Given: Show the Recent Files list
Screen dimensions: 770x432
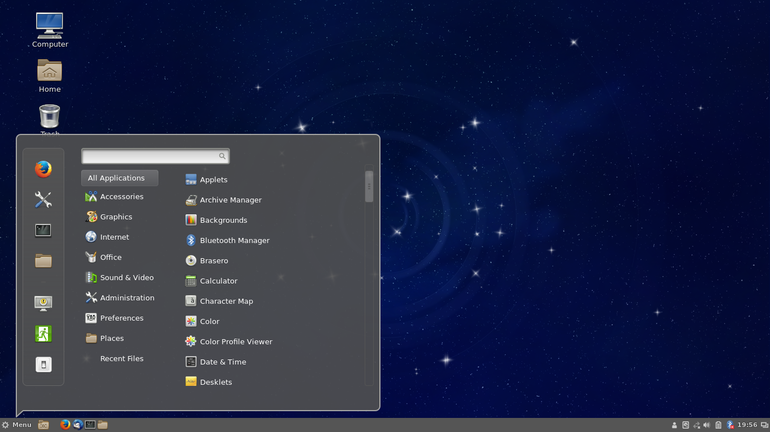Looking at the screenshot, I should click(x=120, y=358).
